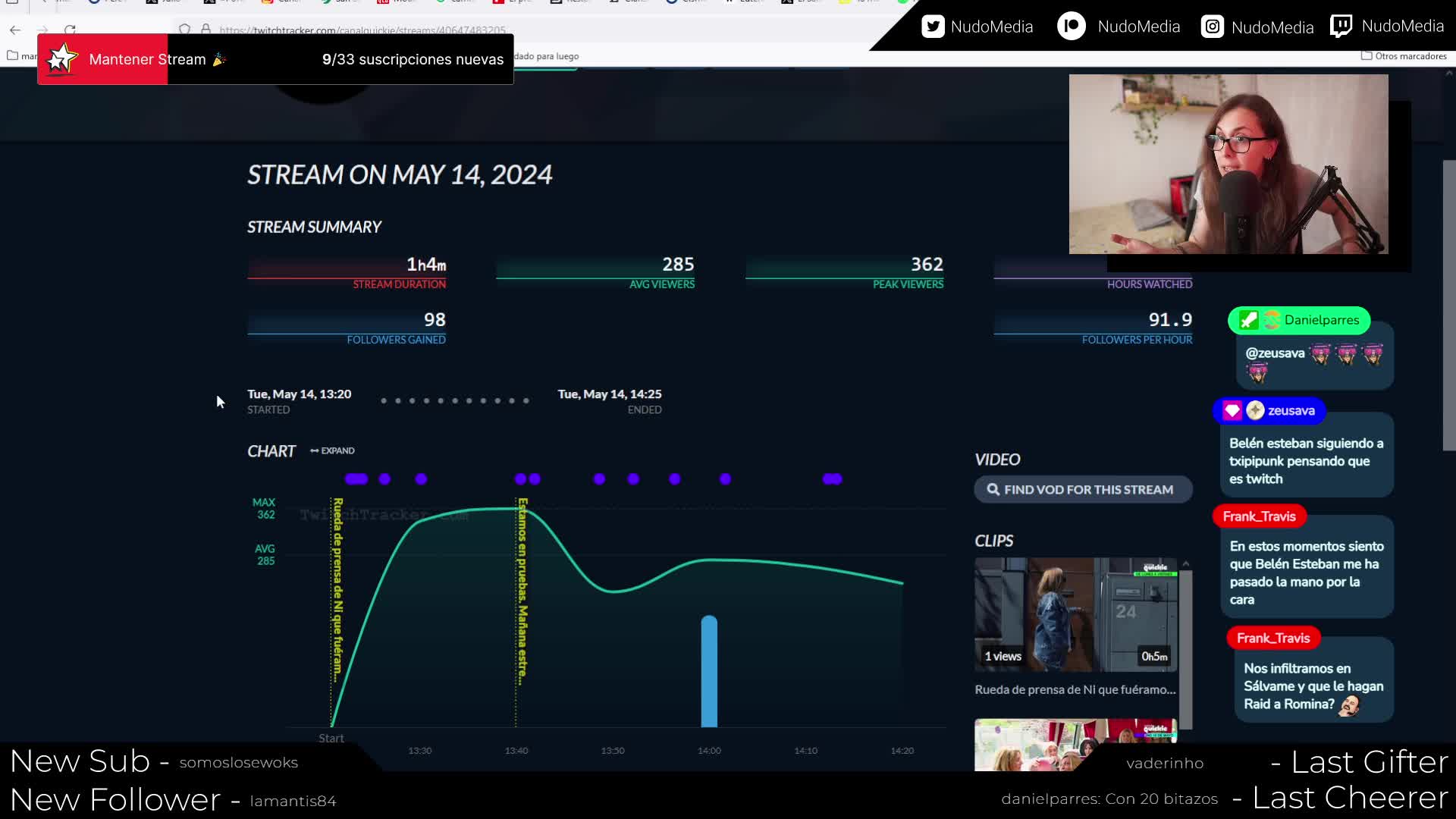Click the Twitch icon beside NudoMedia
Viewport: 1456px width, 819px height.
point(1341,27)
